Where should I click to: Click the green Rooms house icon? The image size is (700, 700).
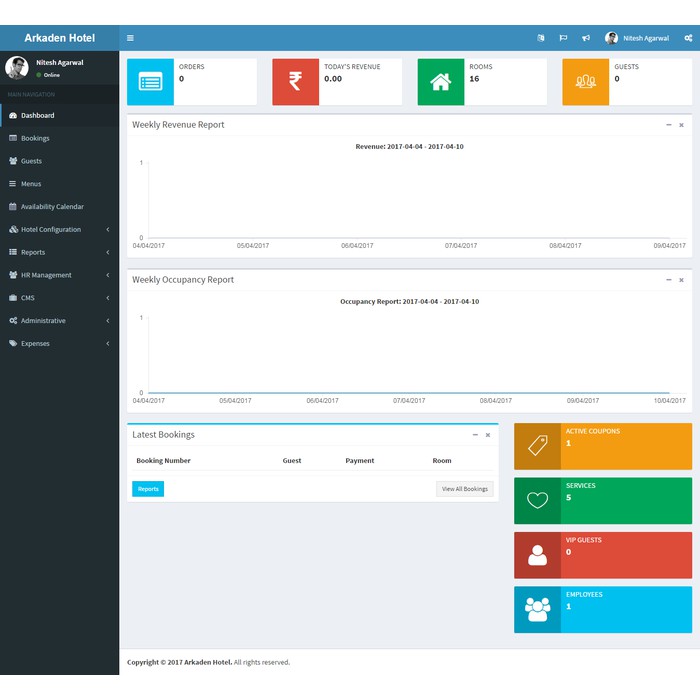point(441,82)
